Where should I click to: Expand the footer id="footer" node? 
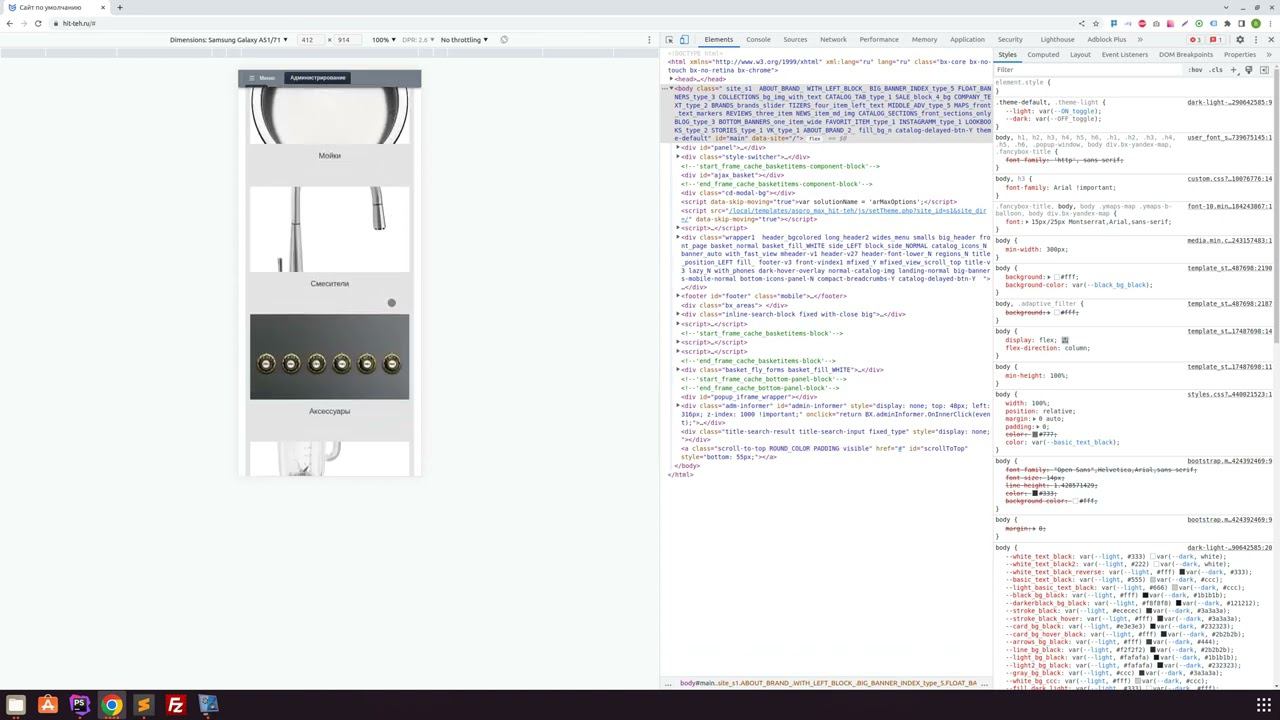point(678,296)
